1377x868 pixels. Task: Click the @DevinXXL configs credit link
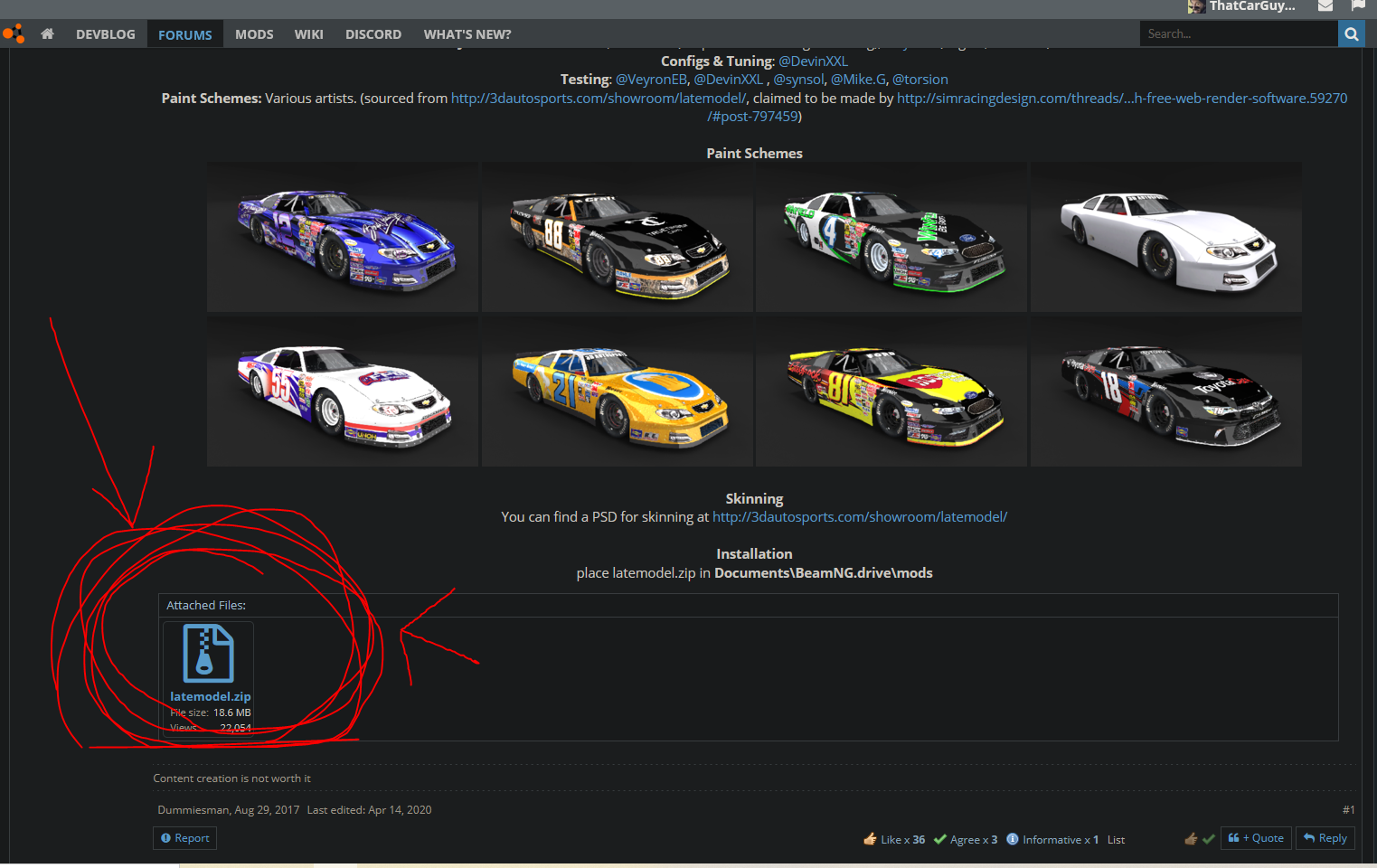click(813, 61)
